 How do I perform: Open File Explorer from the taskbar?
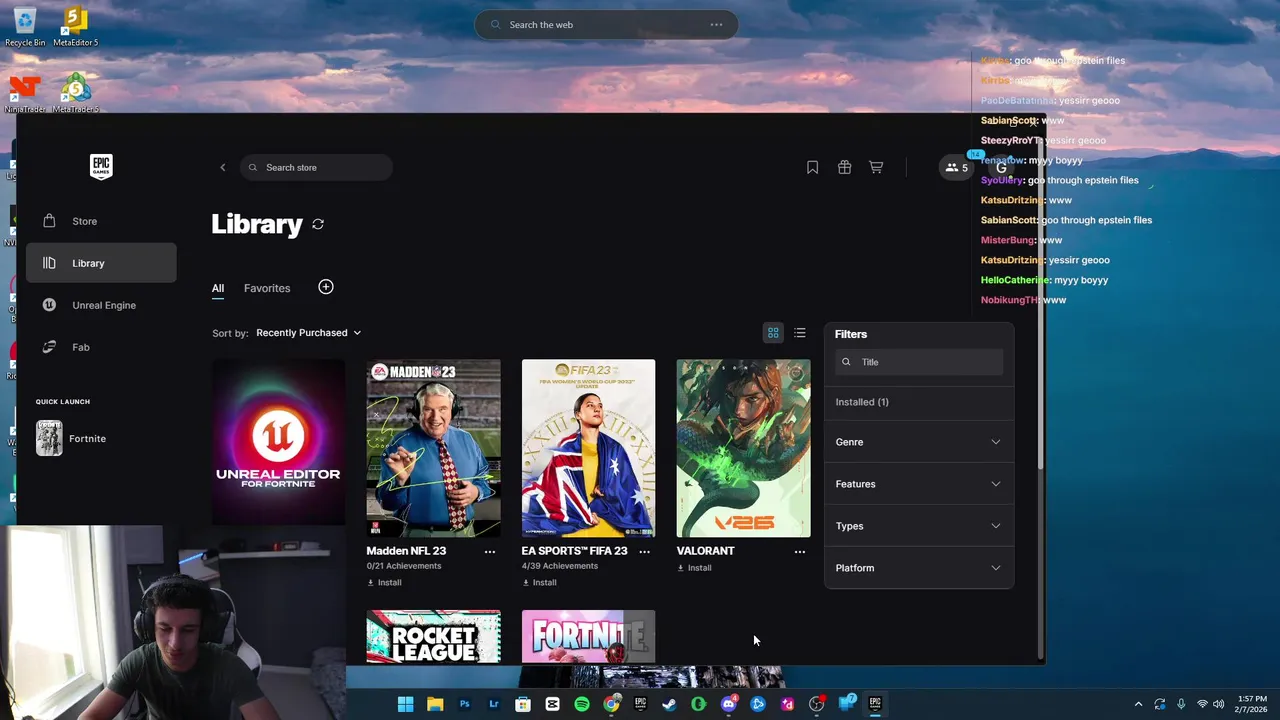(435, 704)
